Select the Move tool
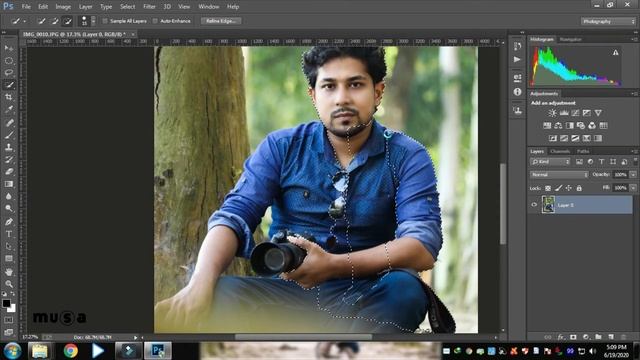The height and width of the screenshot is (360, 640). (9, 49)
